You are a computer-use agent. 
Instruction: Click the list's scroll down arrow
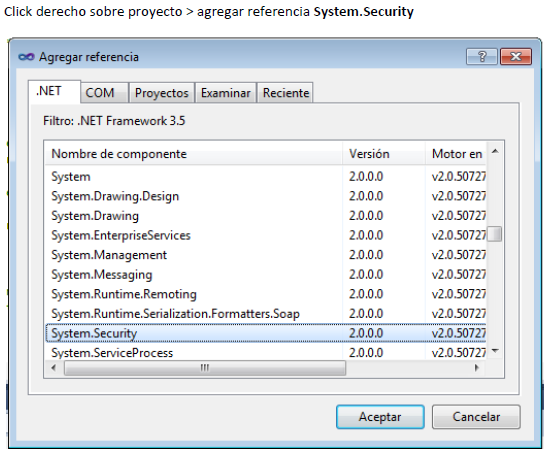coord(495,351)
